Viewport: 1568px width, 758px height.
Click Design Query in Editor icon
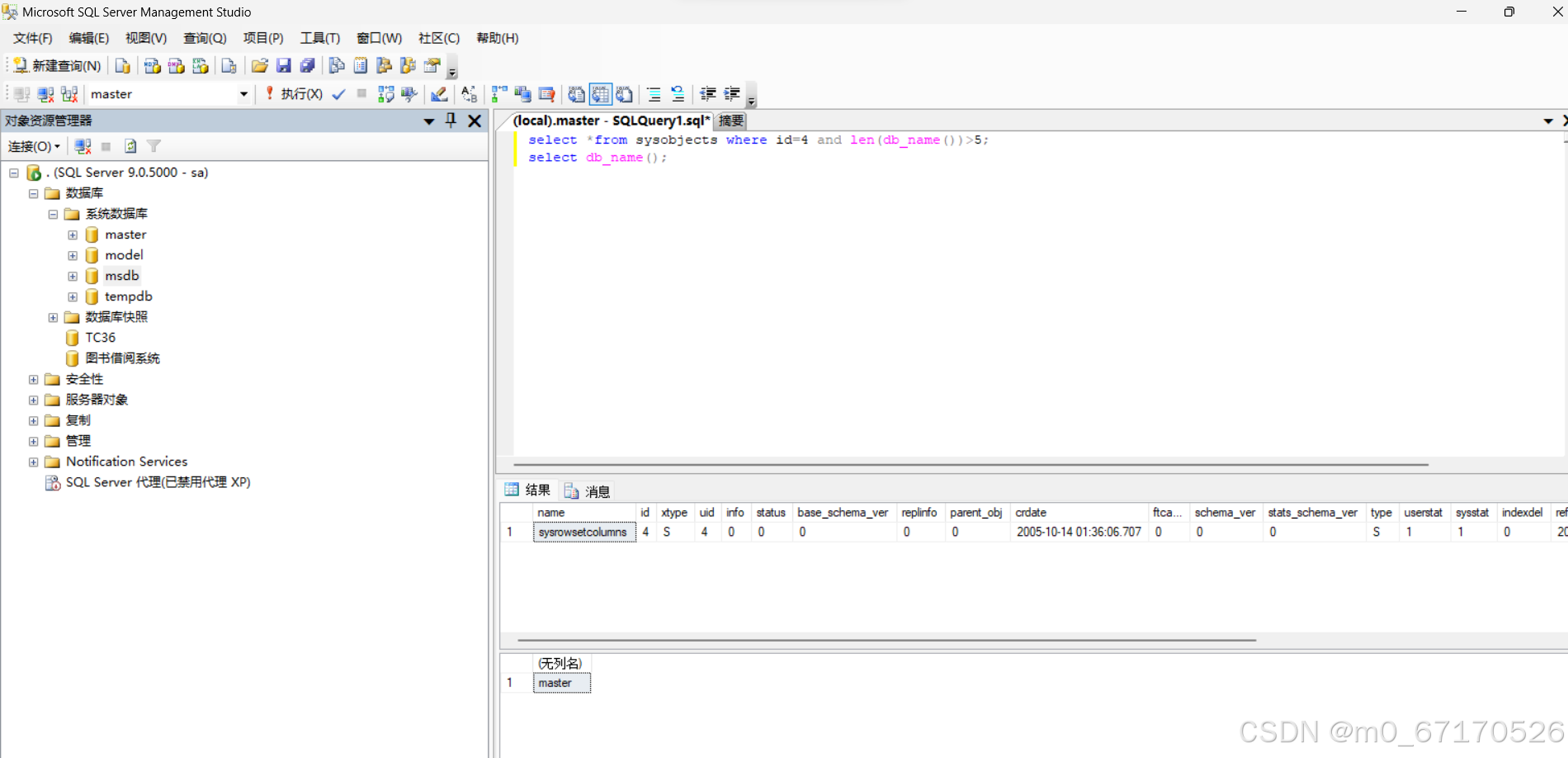coord(439,94)
